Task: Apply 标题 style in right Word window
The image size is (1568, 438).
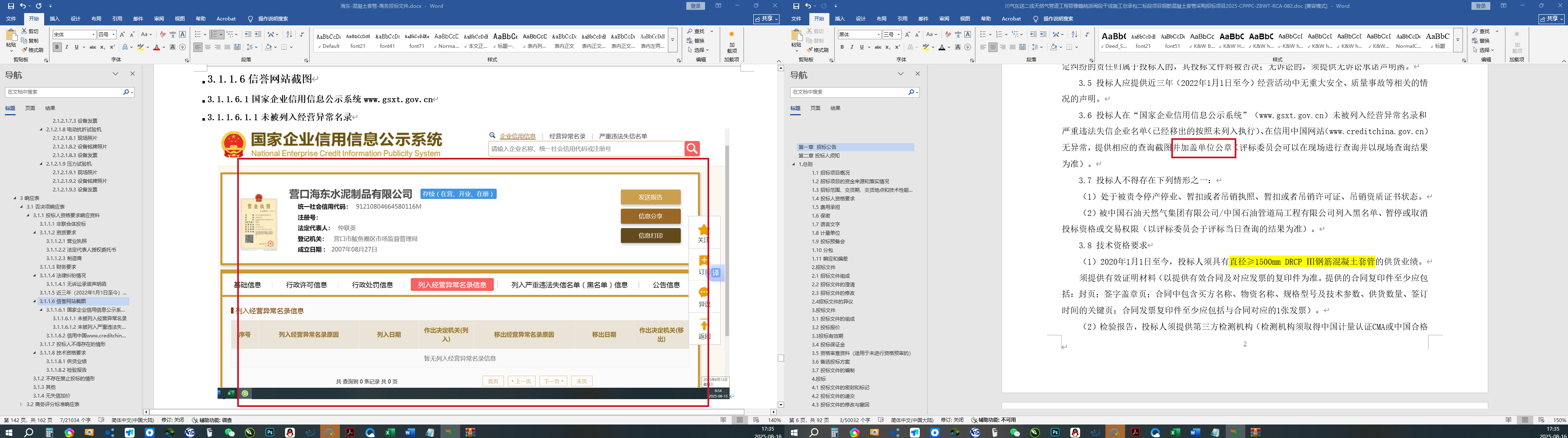Action: (1438, 40)
